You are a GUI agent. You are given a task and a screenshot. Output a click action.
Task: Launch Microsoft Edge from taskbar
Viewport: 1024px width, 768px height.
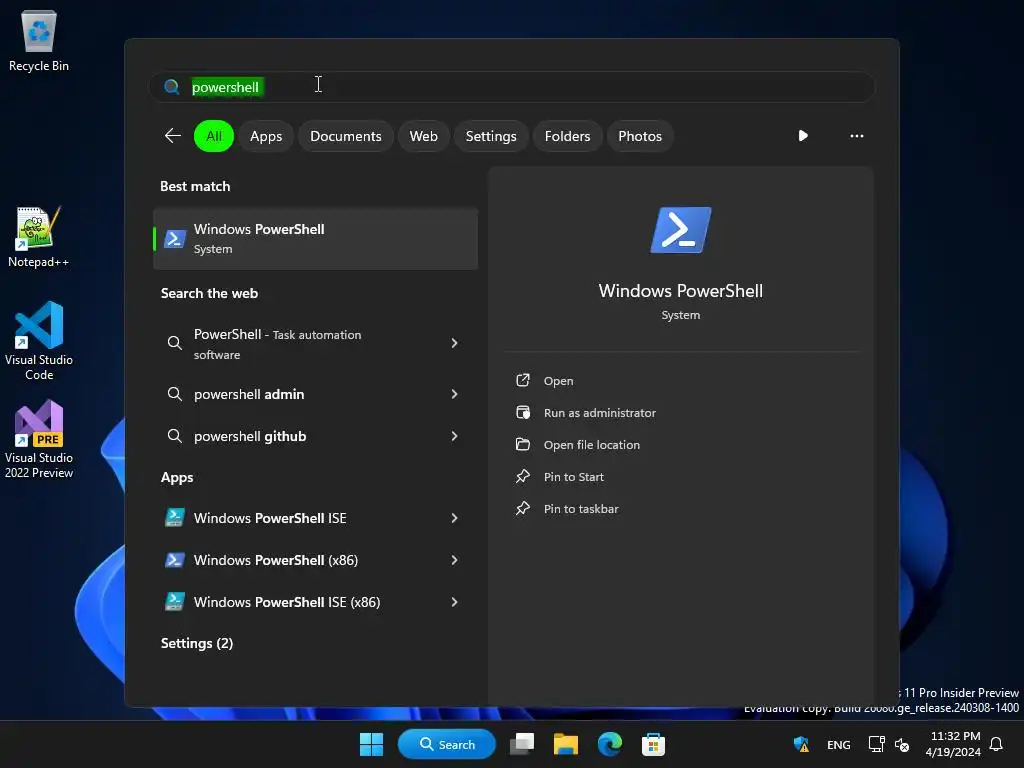click(610, 744)
